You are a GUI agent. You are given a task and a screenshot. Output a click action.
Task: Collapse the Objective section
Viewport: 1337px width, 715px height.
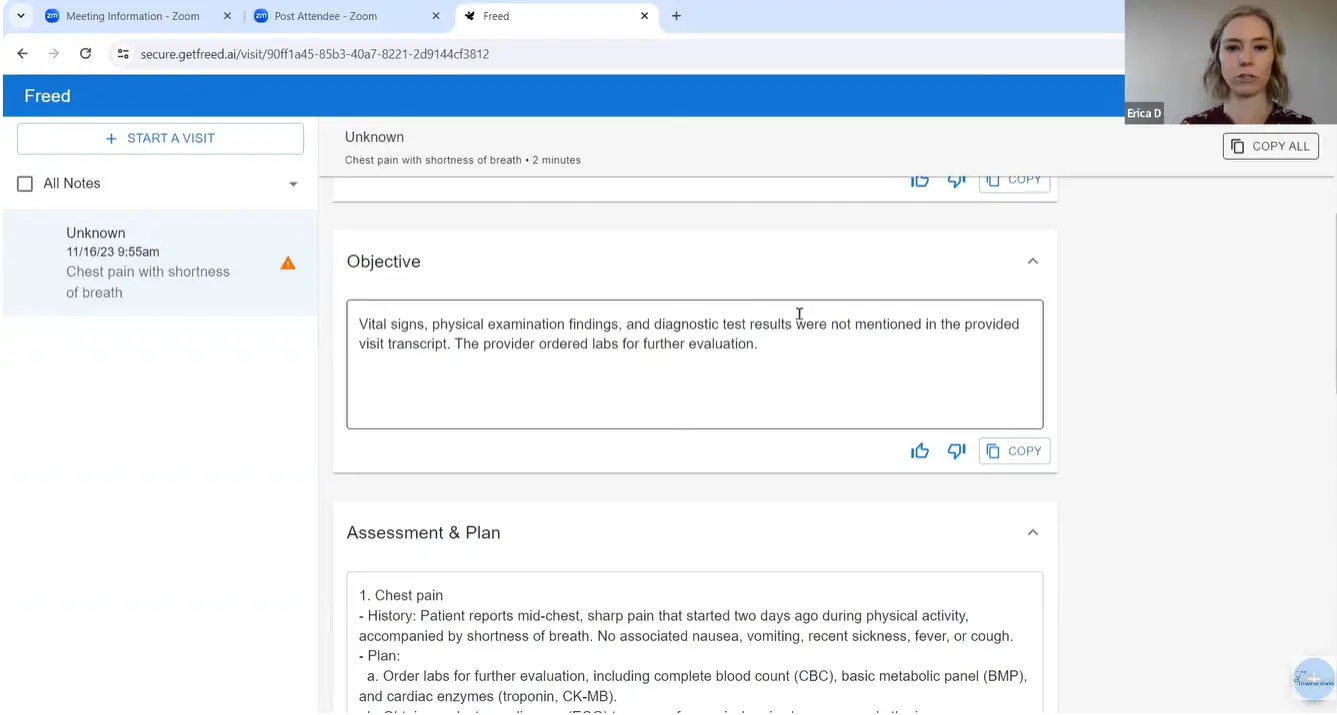pyautogui.click(x=1032, y=260)
